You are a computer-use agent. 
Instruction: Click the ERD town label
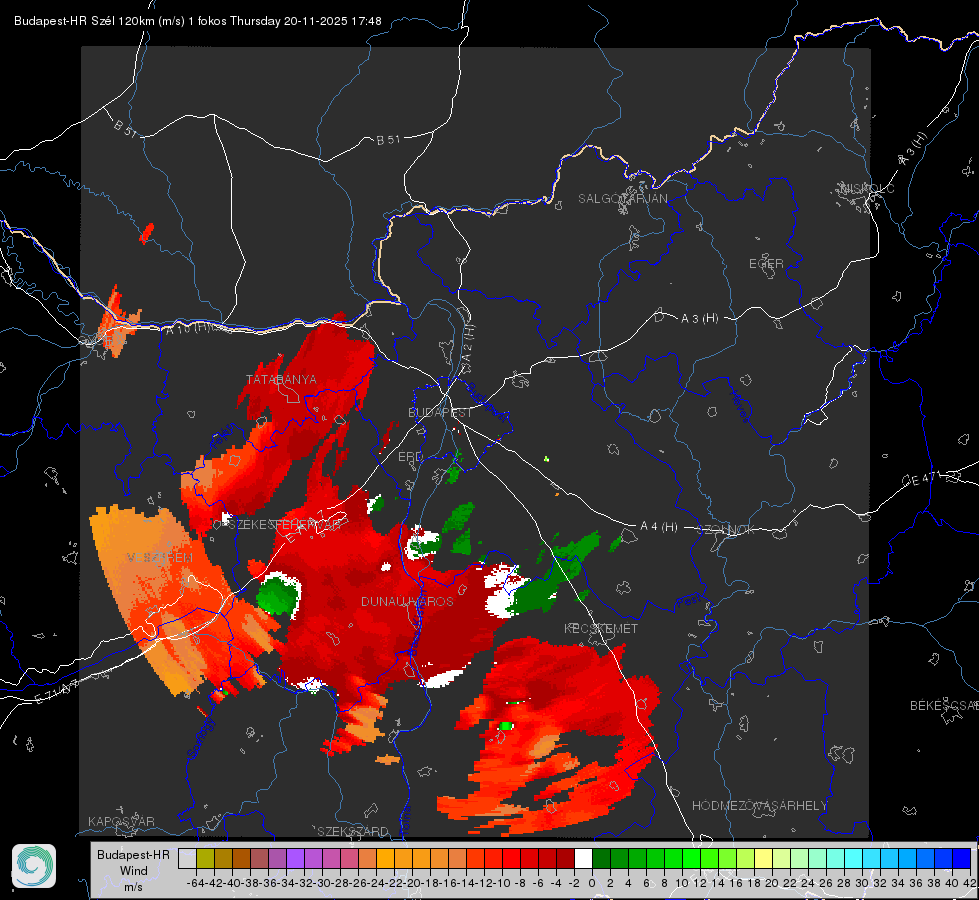(410, 457)
